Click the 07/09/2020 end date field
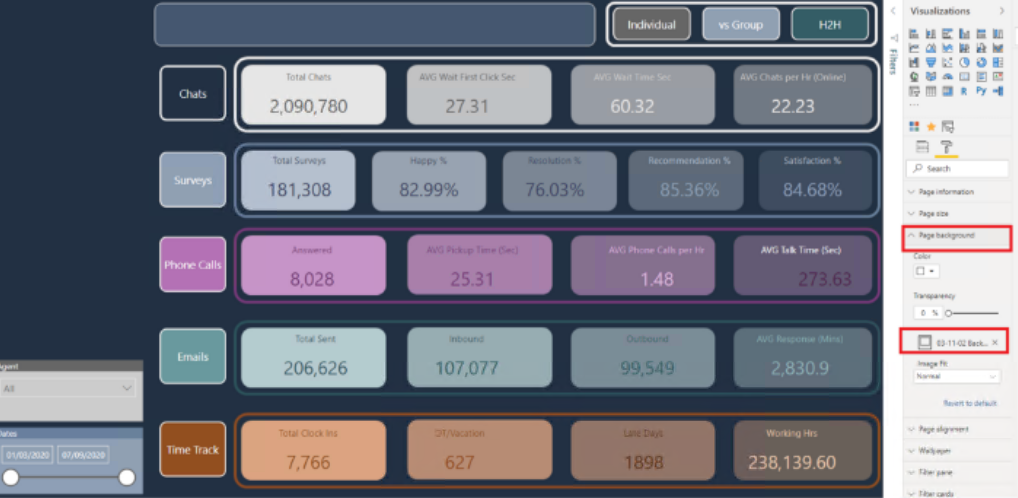Screen dimensions: 1018x498 point(82,454)
